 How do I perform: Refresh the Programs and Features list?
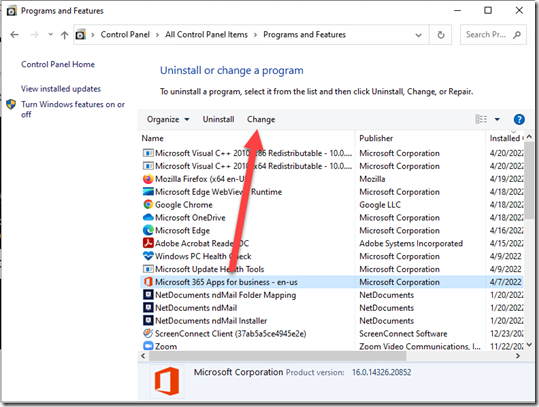tap(441, 35)
